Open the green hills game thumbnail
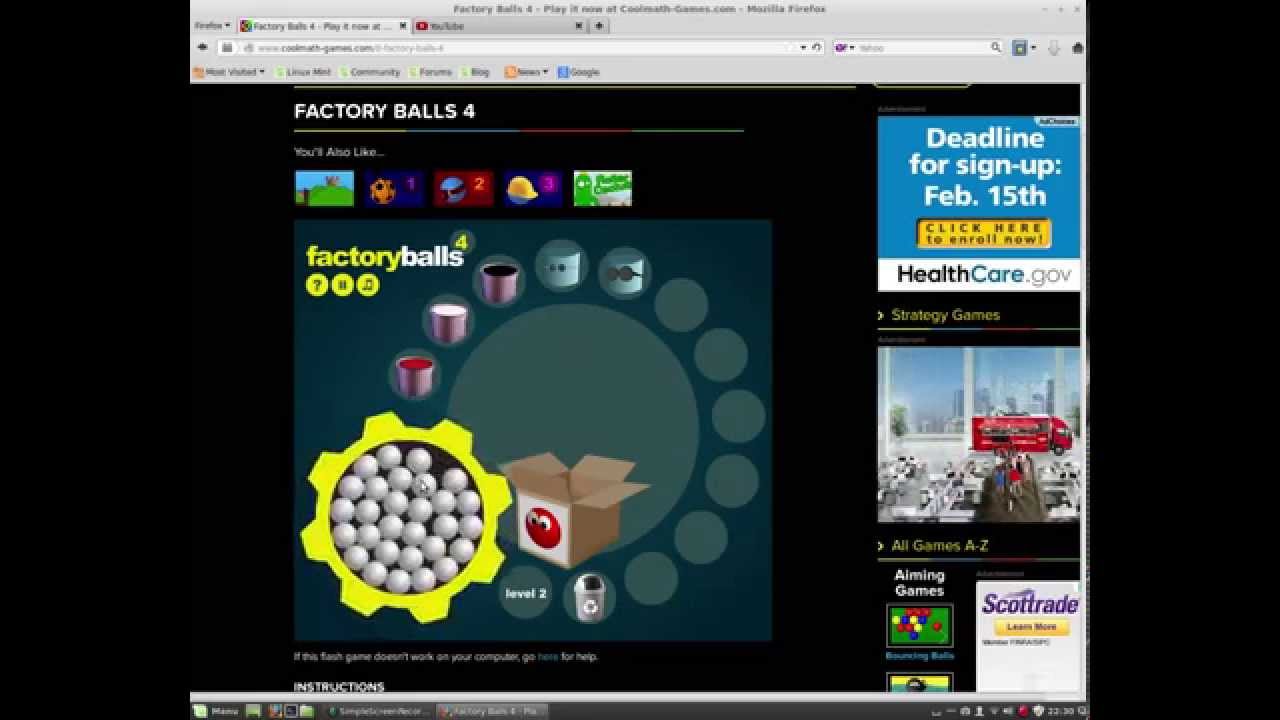Image resolution: width=1280 pixels, height=720 pixels. [x=324, y=188]
